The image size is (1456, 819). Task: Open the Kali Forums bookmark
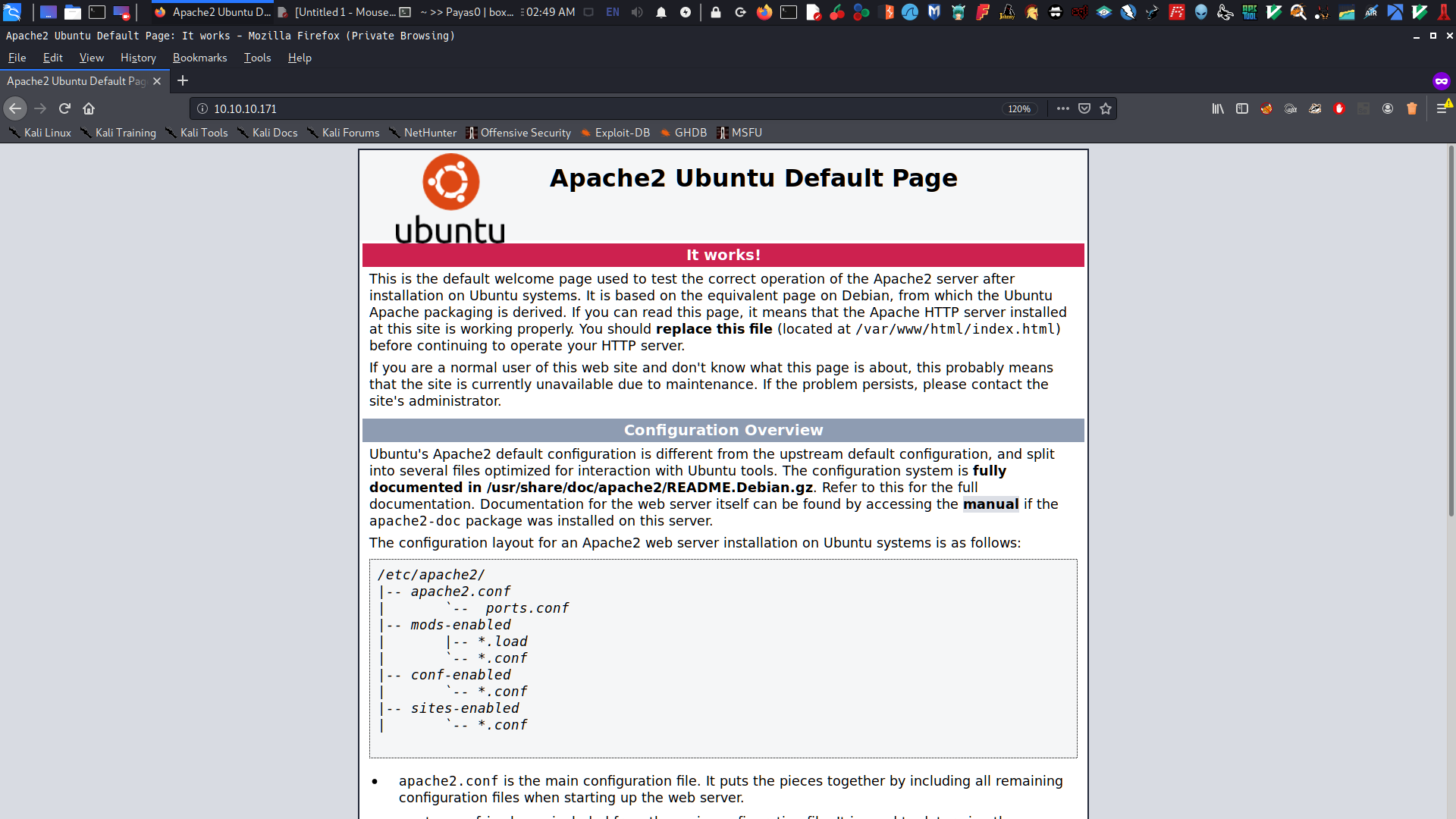(344, 133)
